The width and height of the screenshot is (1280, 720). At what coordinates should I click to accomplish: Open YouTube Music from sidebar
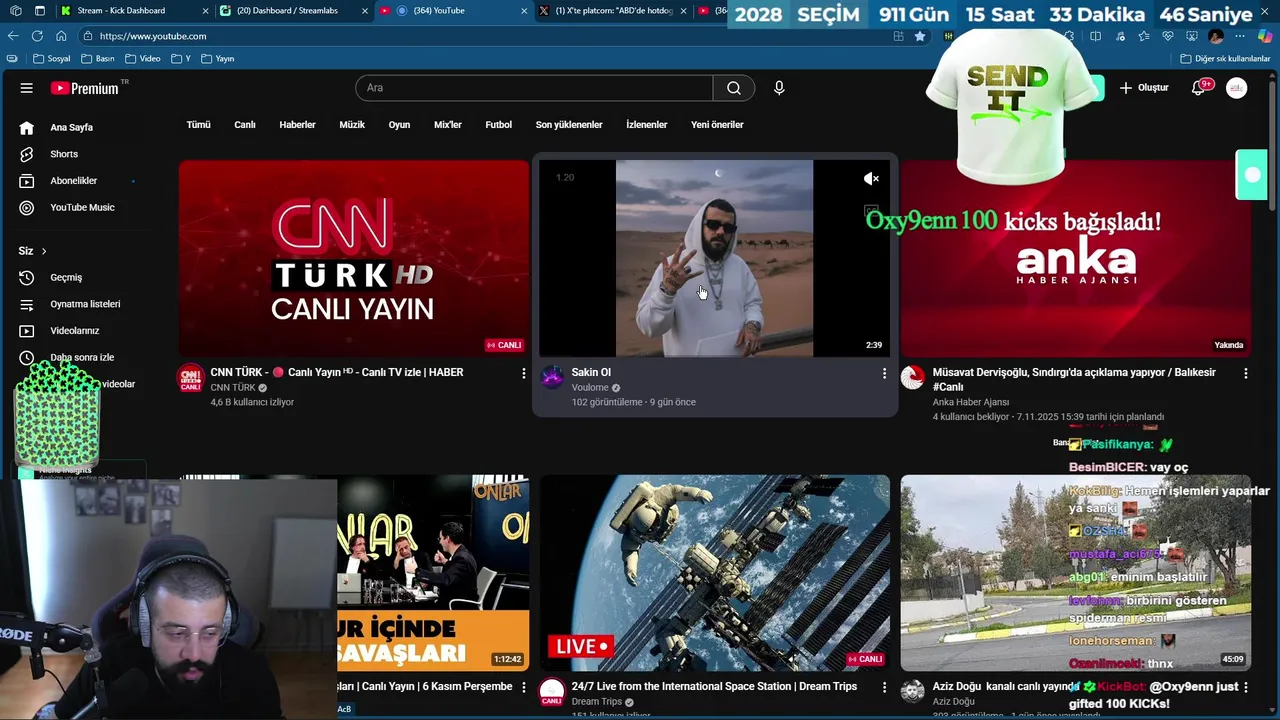click(80, 207)
